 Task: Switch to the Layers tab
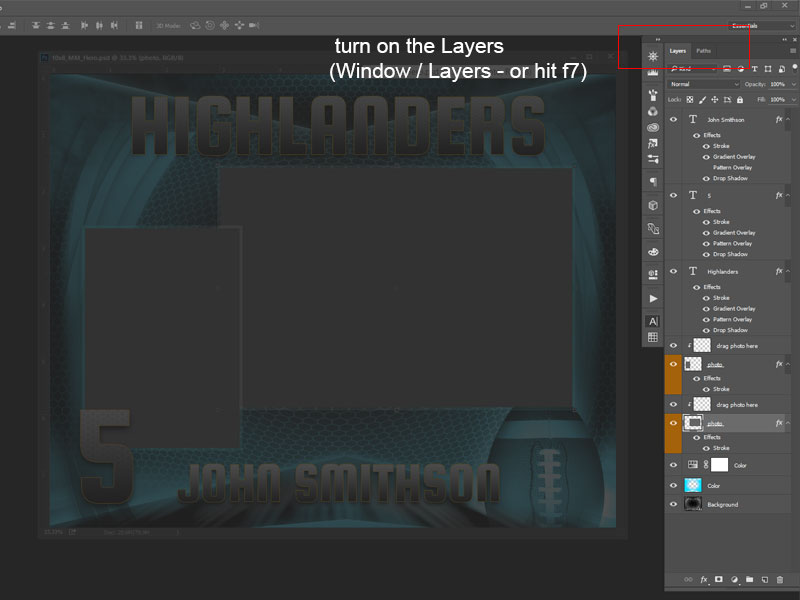[x=678, y=51]
